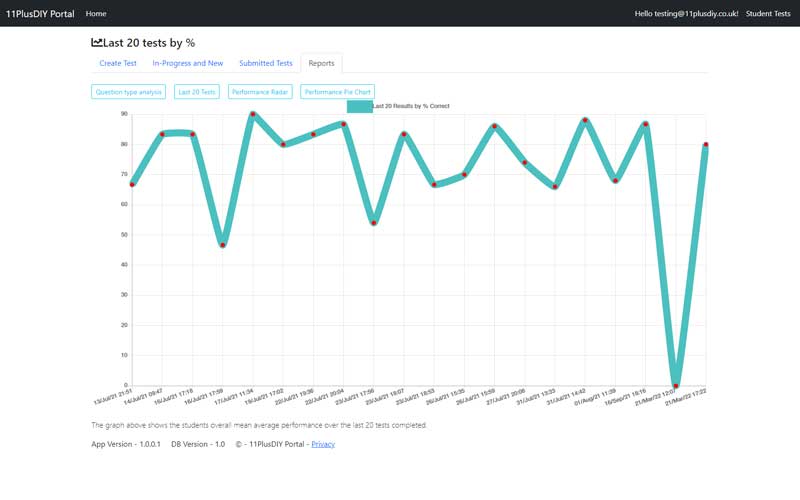Open the Privacy link in the footer

click(x=323, y=444)
